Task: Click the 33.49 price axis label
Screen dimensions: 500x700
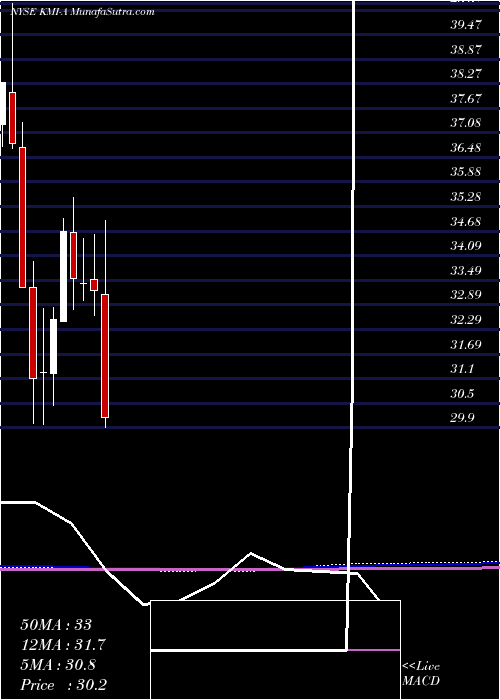Action: click(466, 271)
